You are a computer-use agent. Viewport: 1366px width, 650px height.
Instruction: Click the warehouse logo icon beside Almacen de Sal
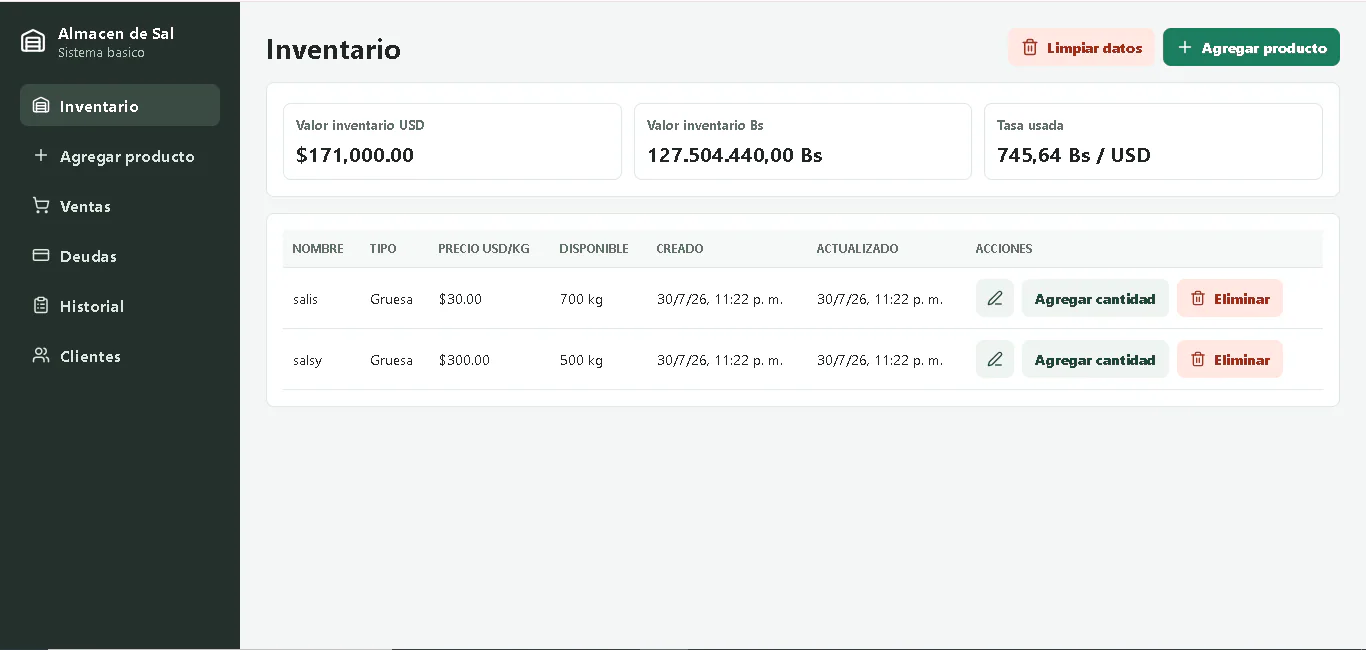point(33,41)
